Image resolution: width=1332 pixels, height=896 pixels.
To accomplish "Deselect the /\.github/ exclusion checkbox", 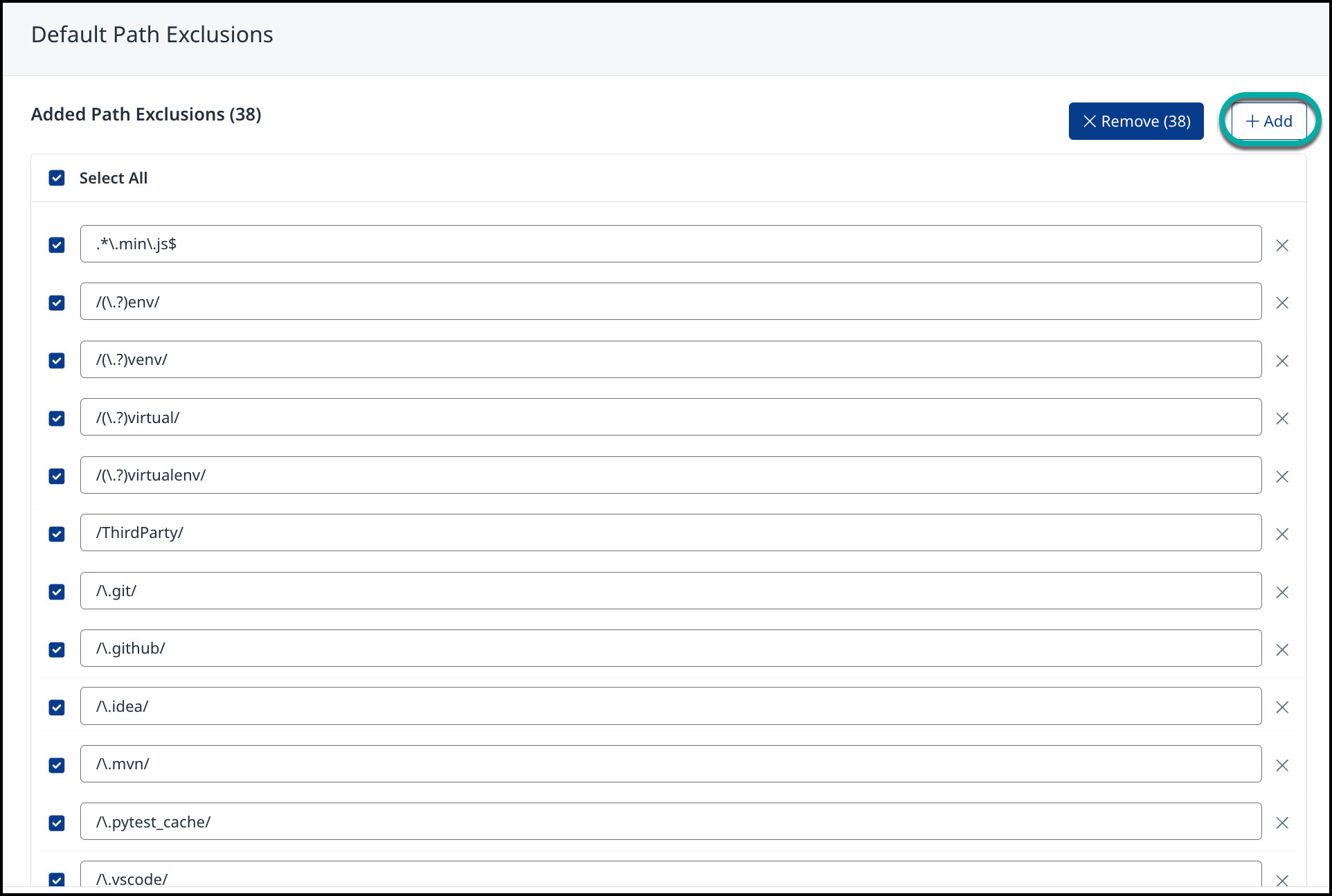I will click(57, 649).
